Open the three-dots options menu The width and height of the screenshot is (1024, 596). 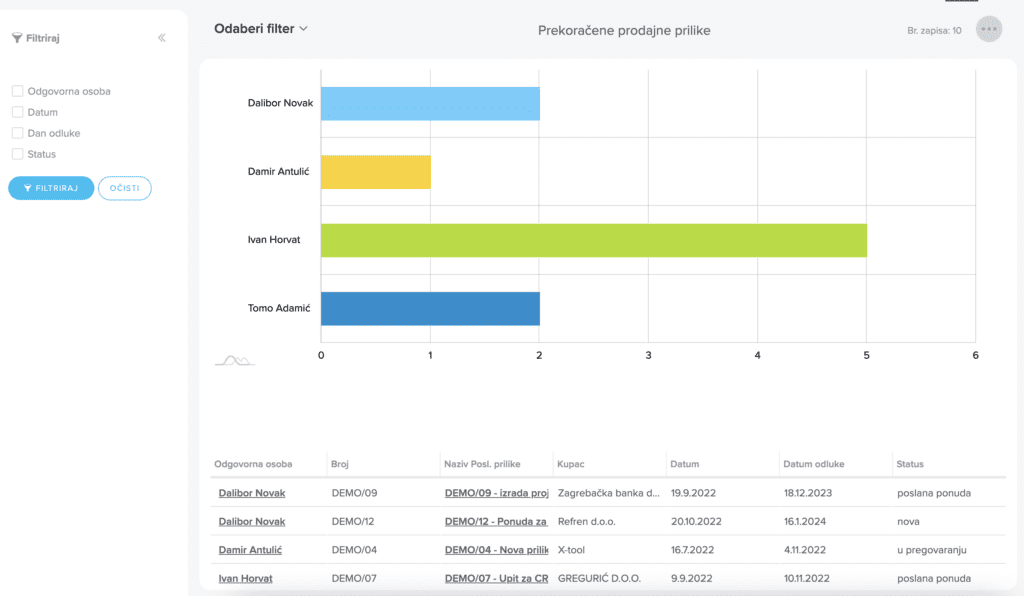[x=989, y=29]
